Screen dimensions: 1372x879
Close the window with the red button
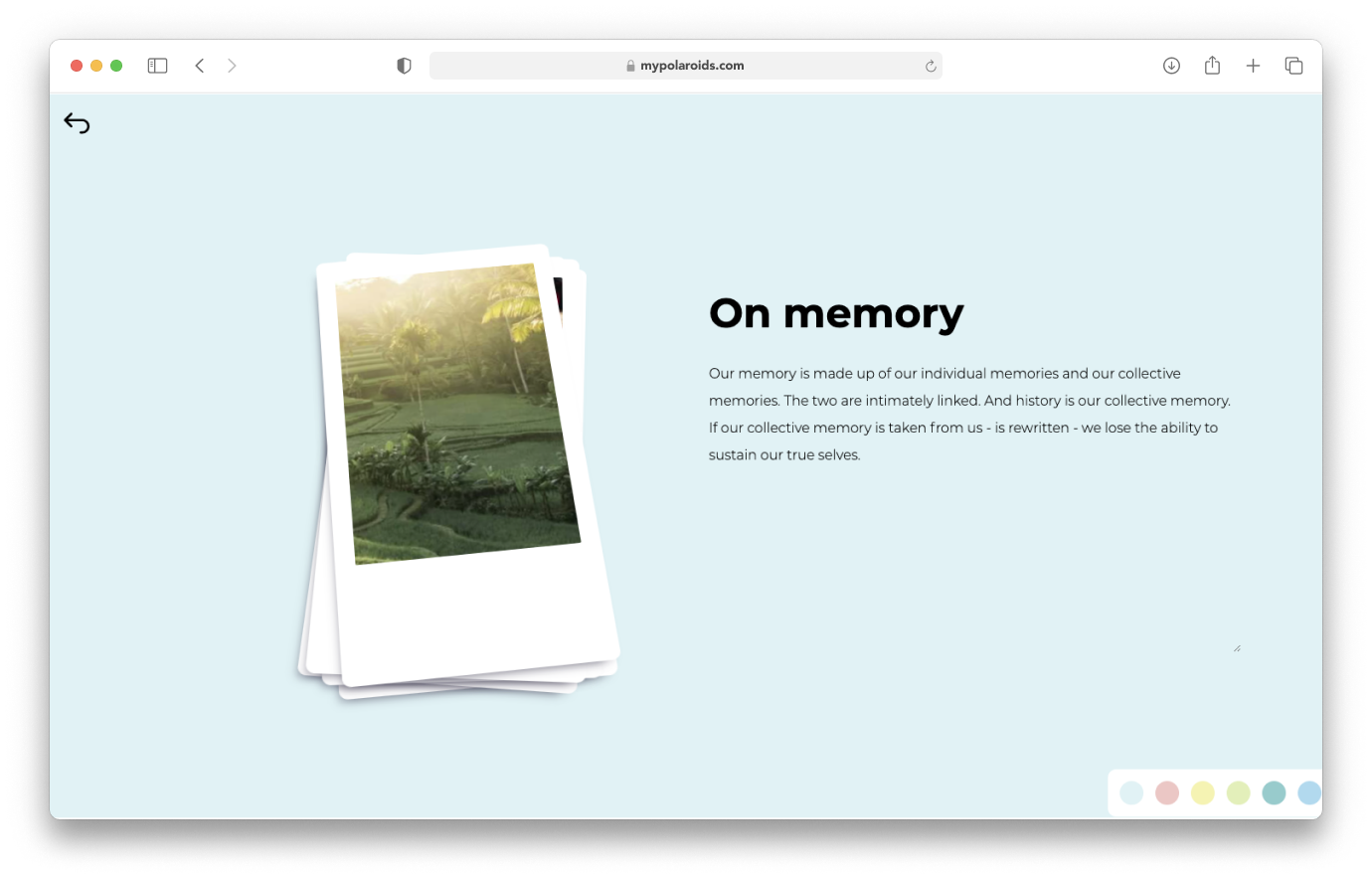[x=77, y=66]
